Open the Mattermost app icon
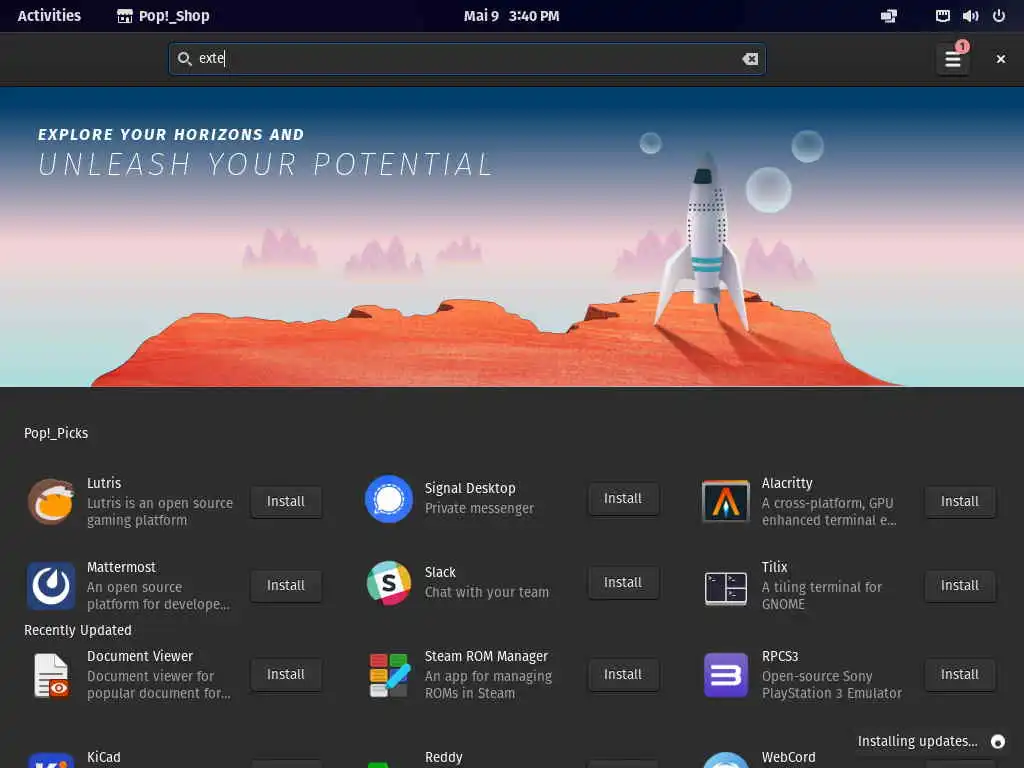Viewport: 1024px width, 768px height. pyautogui.click(x=51, y=585)
